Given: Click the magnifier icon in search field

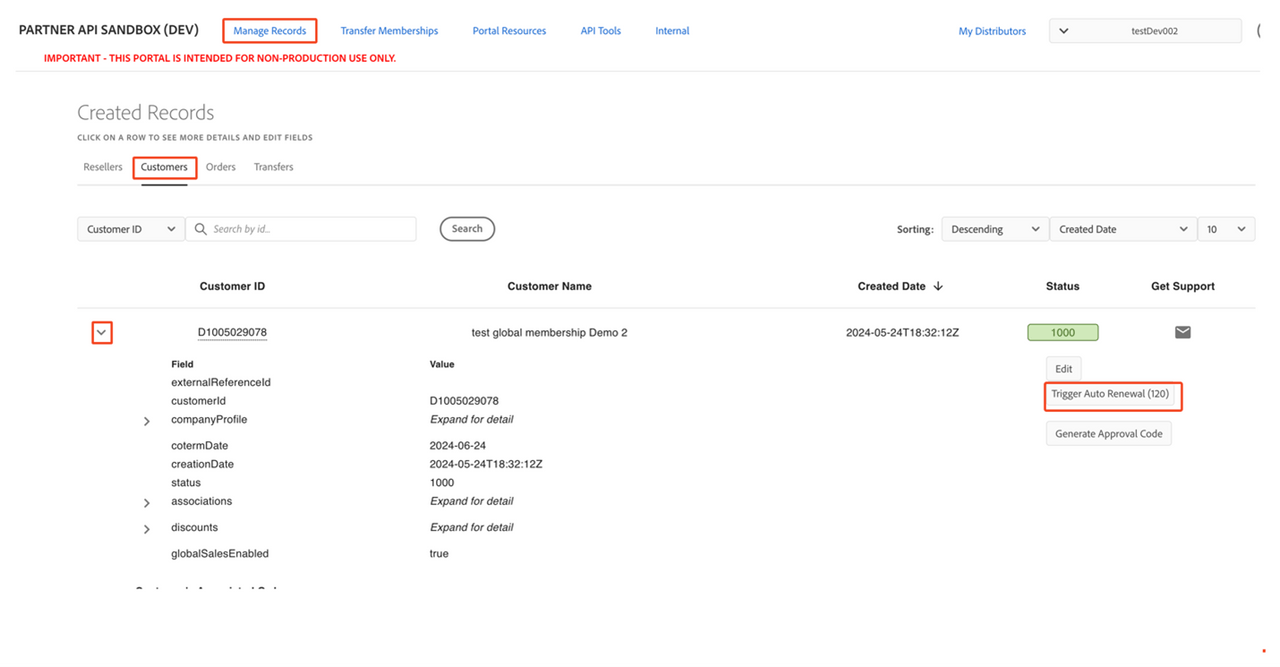Looking at the screenshot, I should click(201, 229).
